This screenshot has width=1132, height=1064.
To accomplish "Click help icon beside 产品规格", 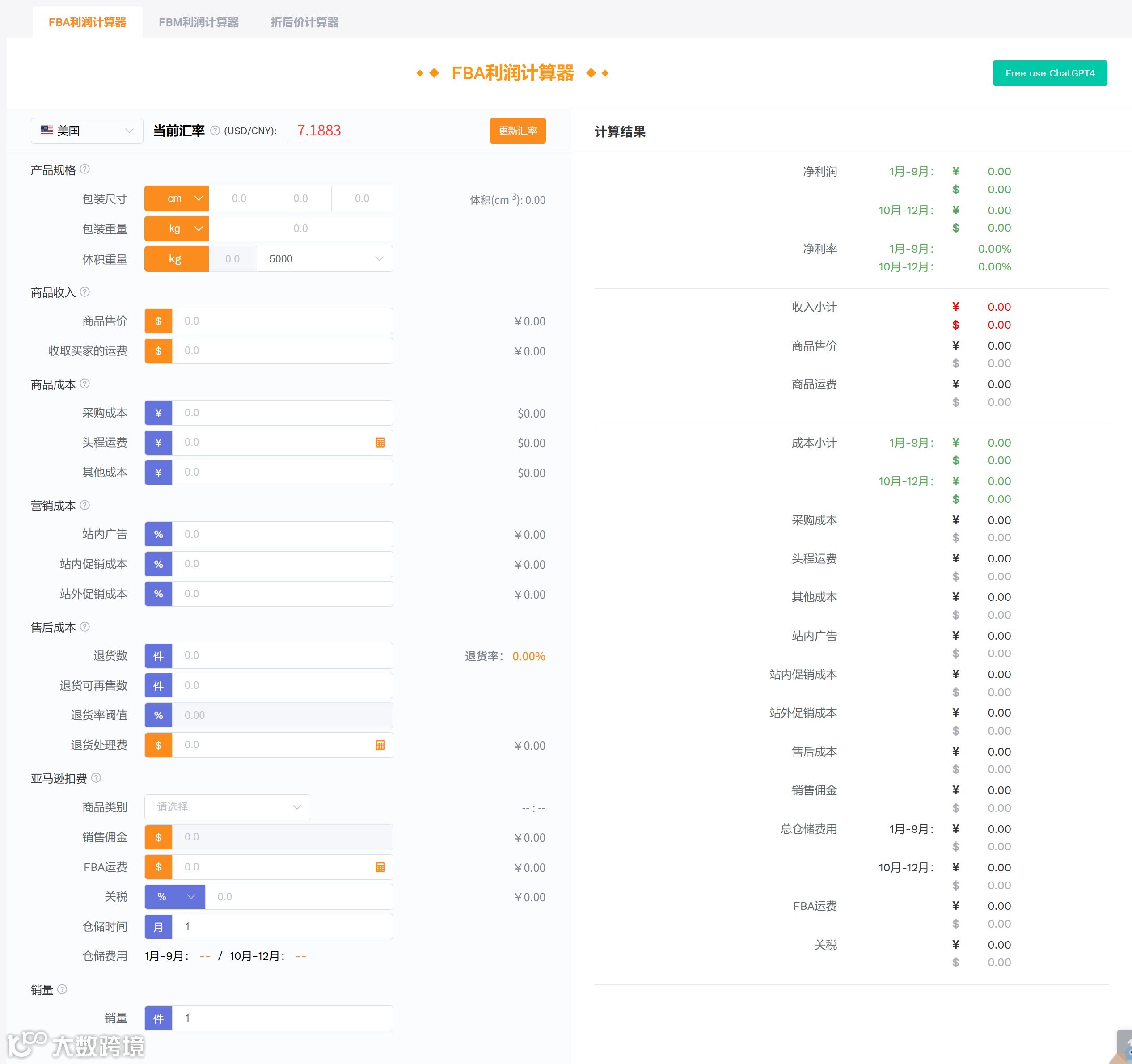I will coord(85,169).
